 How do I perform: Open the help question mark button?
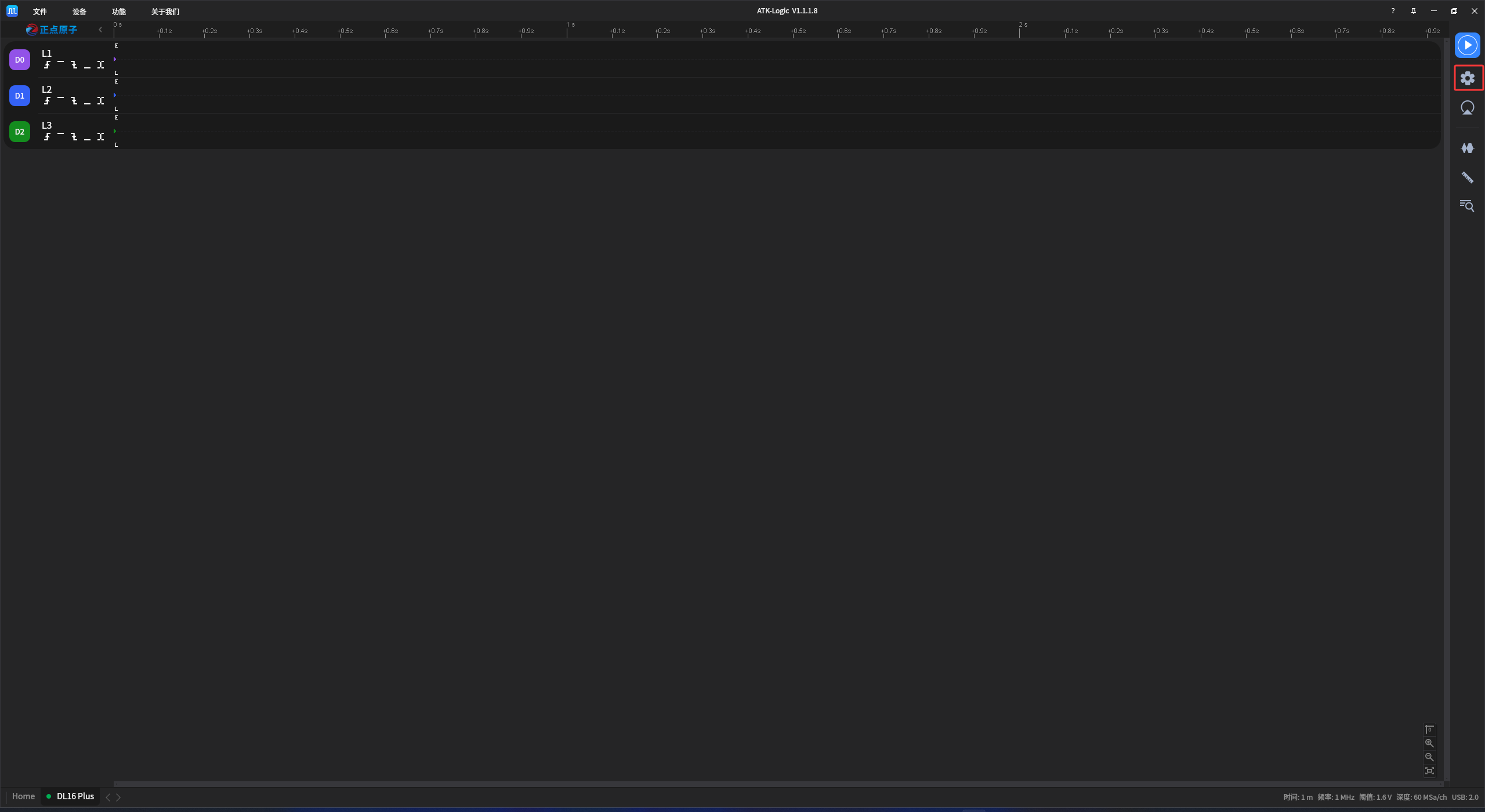[x=1393, y=11]
